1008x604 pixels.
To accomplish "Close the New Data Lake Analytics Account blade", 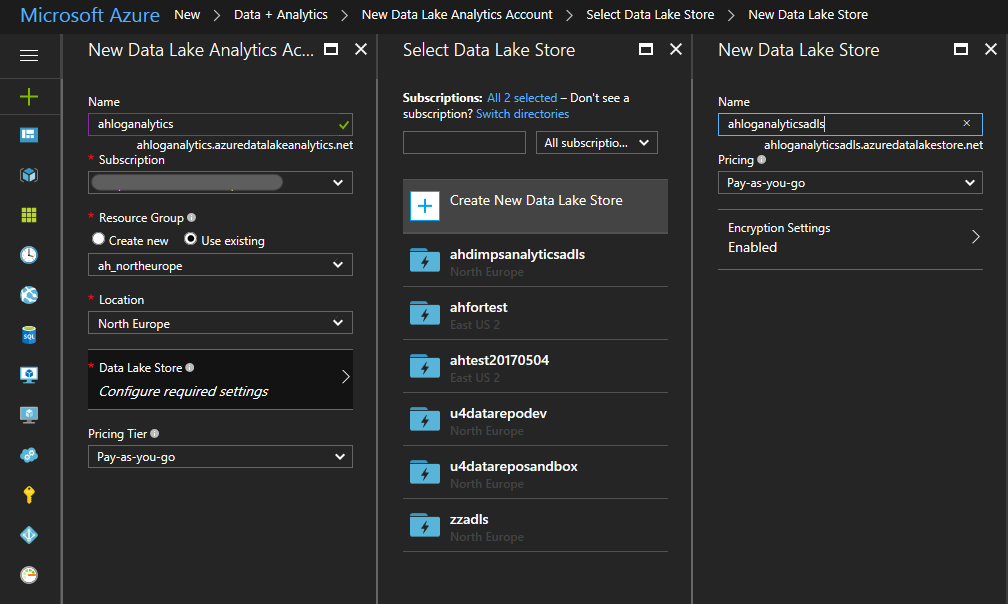I will tap(361, 49).
